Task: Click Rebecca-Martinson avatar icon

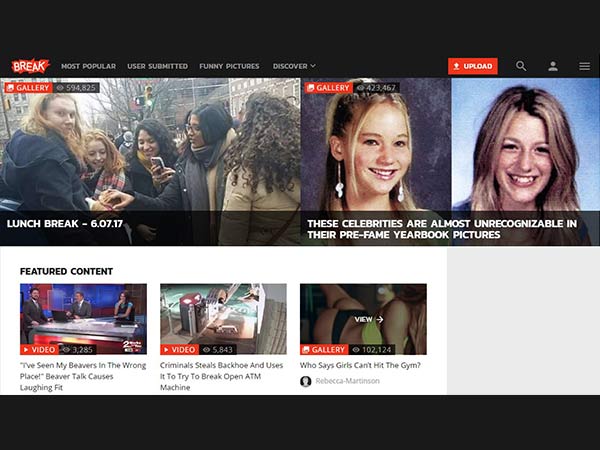Action: click(306, 381)
